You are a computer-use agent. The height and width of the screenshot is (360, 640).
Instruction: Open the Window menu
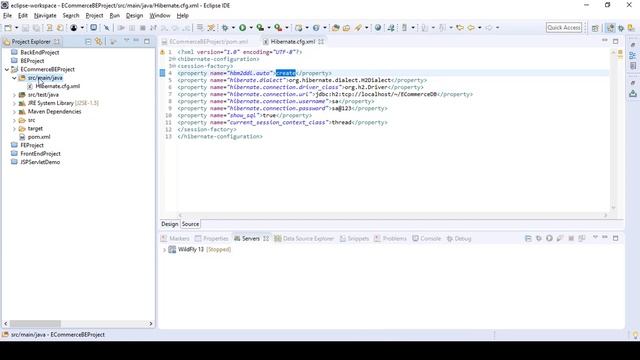(160, 16)
